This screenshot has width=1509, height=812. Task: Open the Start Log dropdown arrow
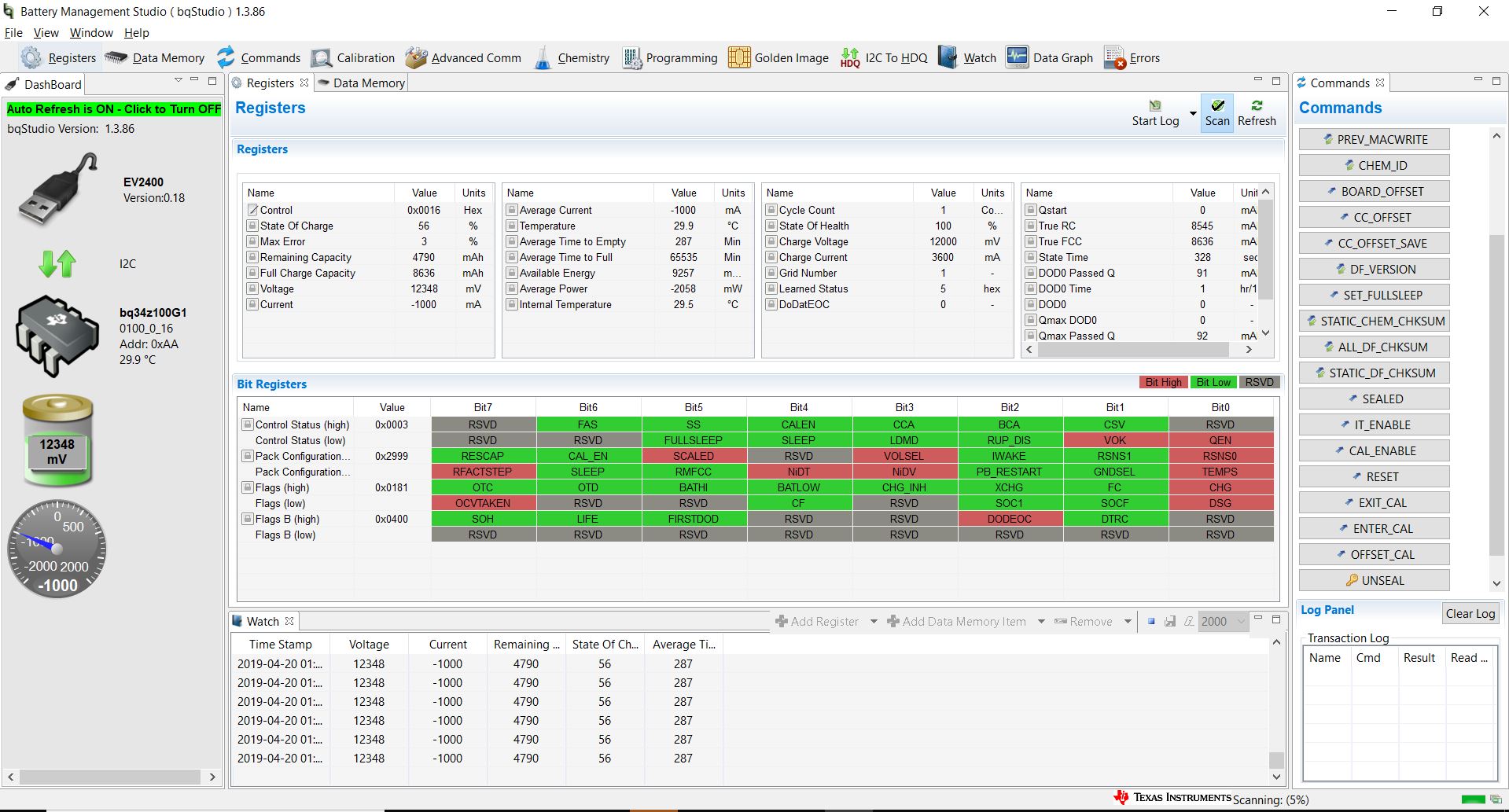pos(1192,114)
